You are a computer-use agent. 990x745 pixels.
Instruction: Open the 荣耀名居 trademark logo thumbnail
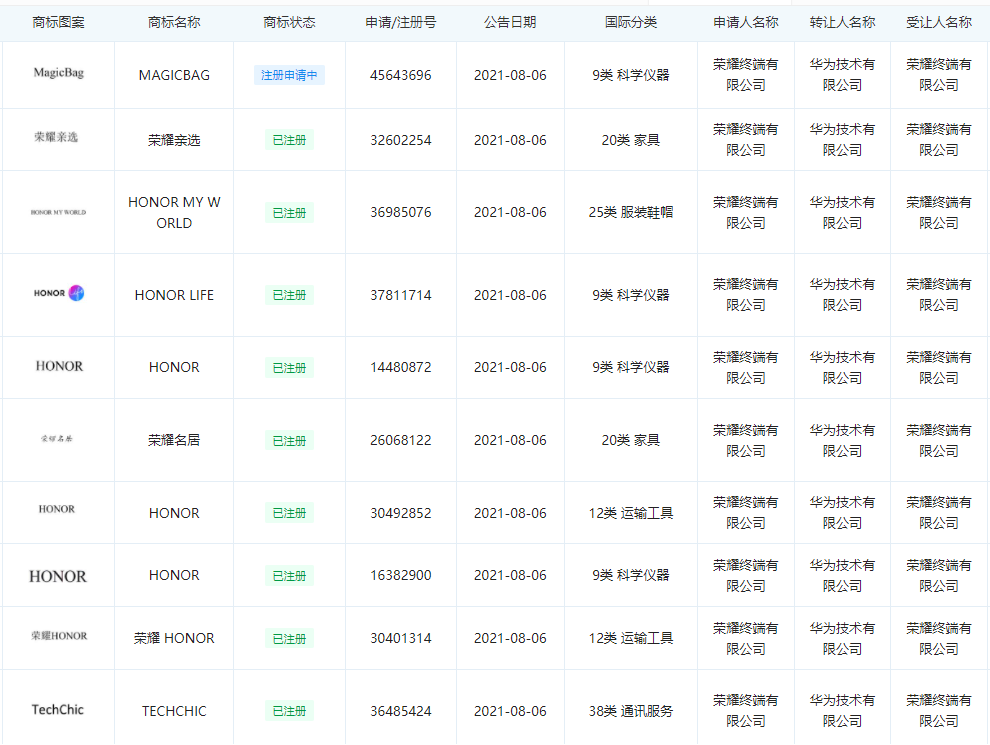pyautogui.click(x=57, y=438)
